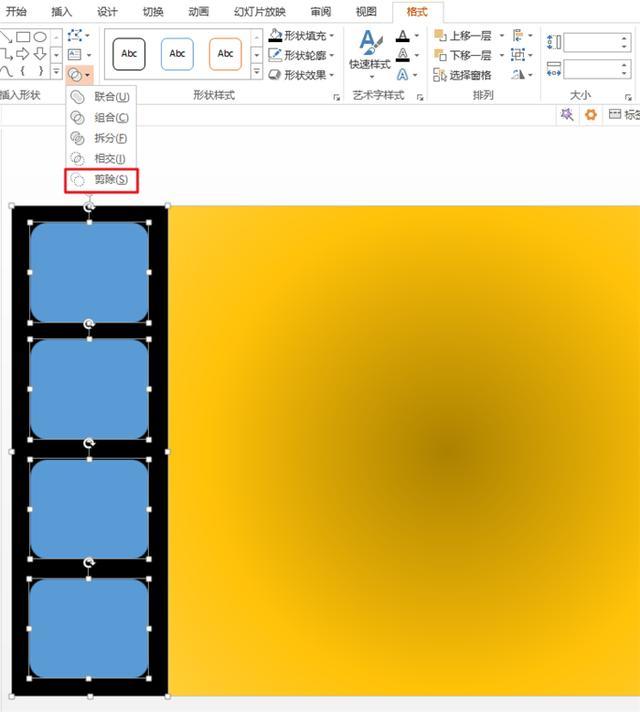Click 下移一层 send backward button

tap(463, 55)
